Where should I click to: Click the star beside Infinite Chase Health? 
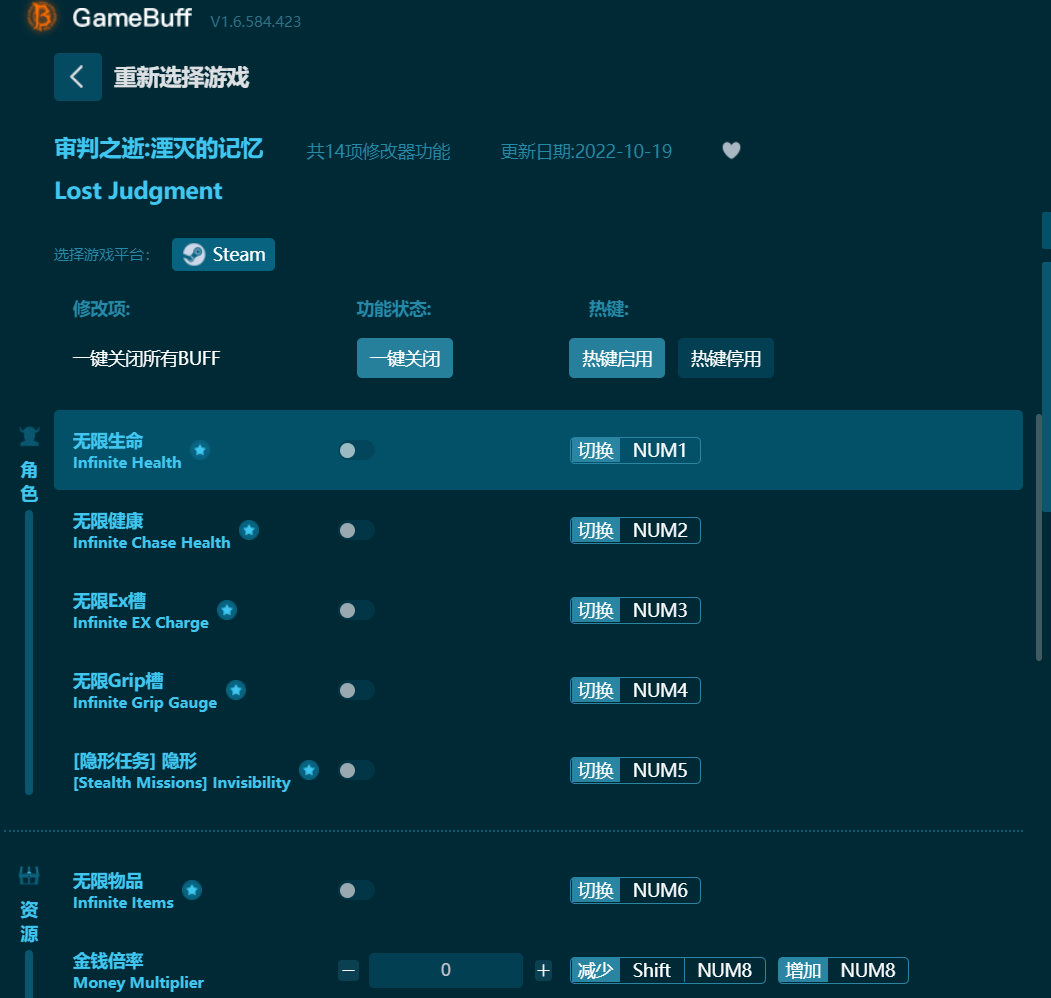[249, 530]
